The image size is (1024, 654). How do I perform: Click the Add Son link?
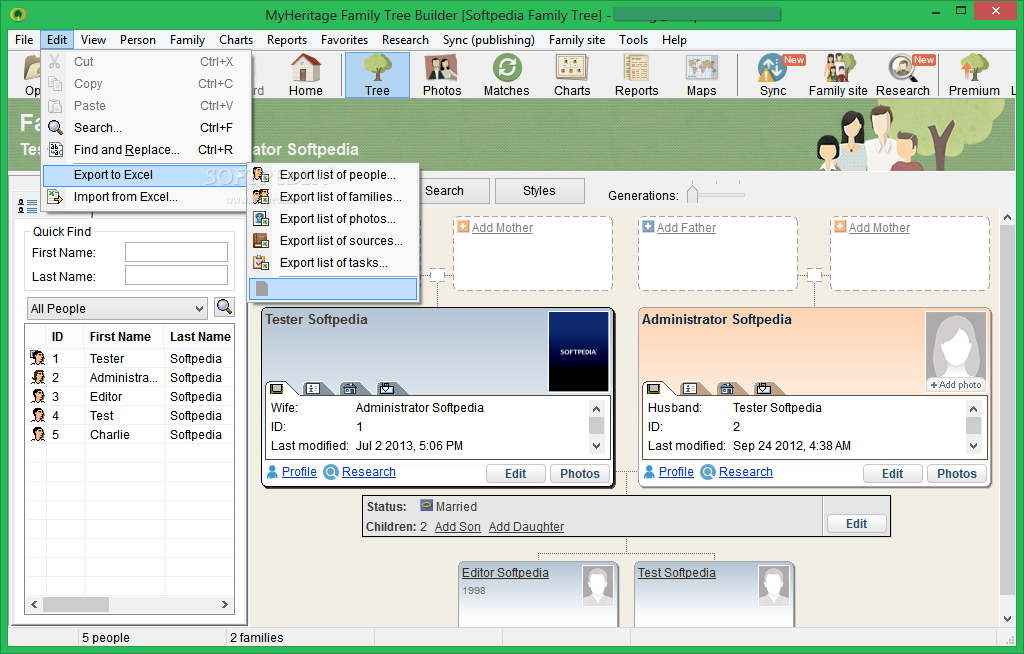tap(457, 527)
